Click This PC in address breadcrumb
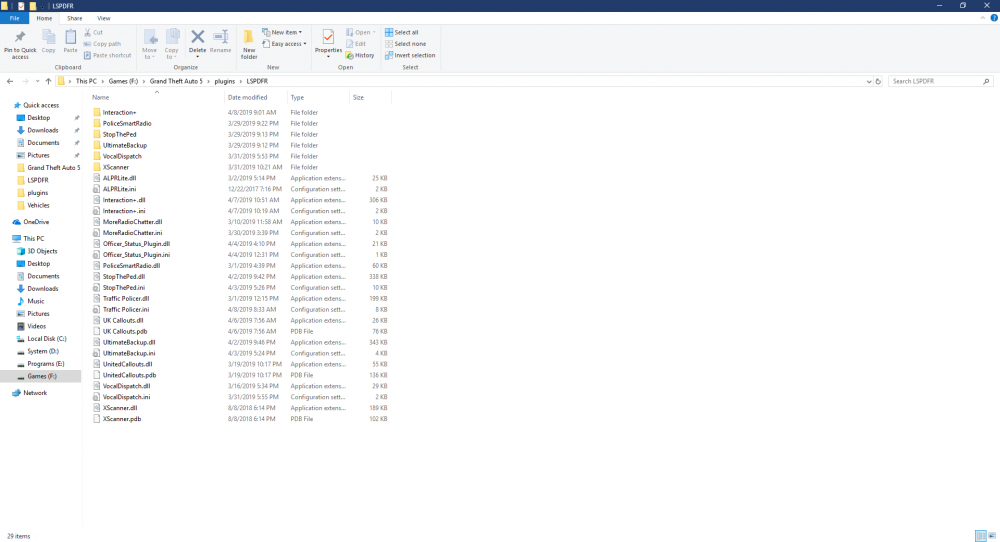The height and width of the screenshot is (542, 1000). pos(86,81)
